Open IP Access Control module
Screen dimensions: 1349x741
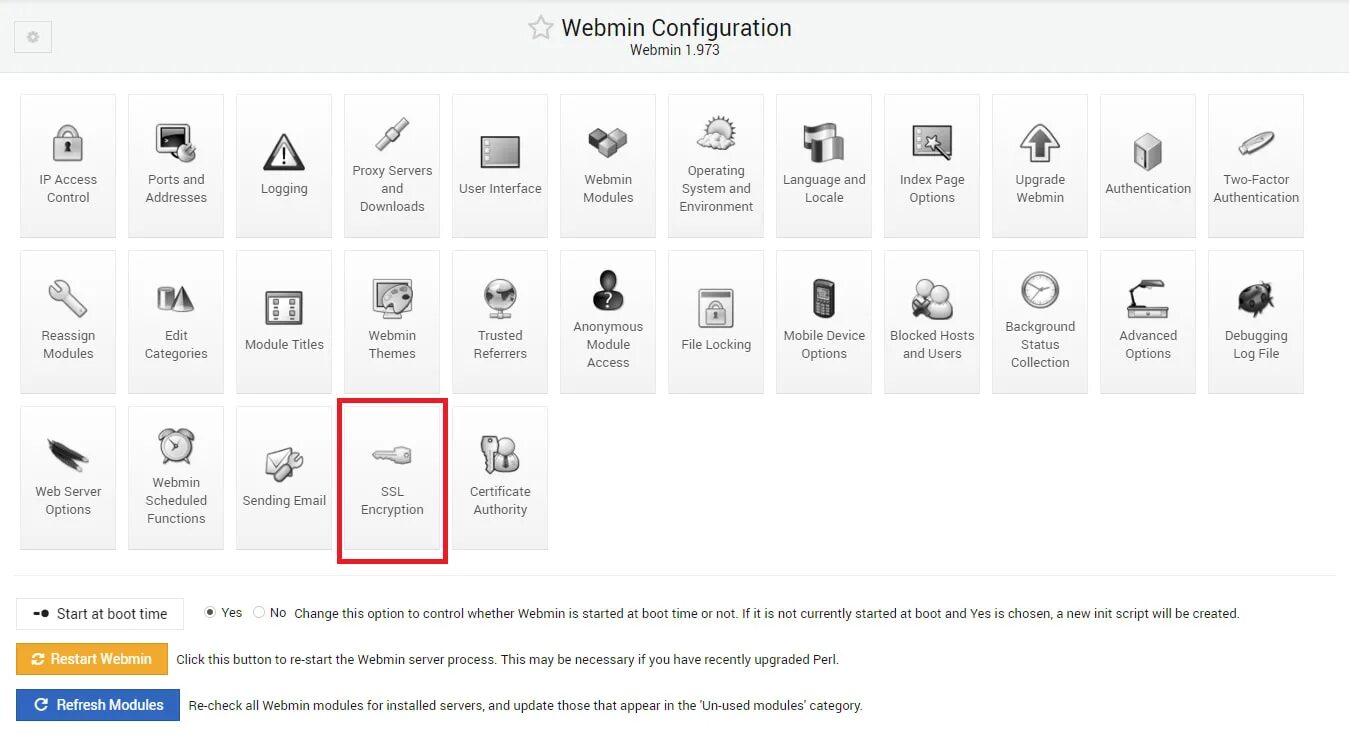click(68, 166)
